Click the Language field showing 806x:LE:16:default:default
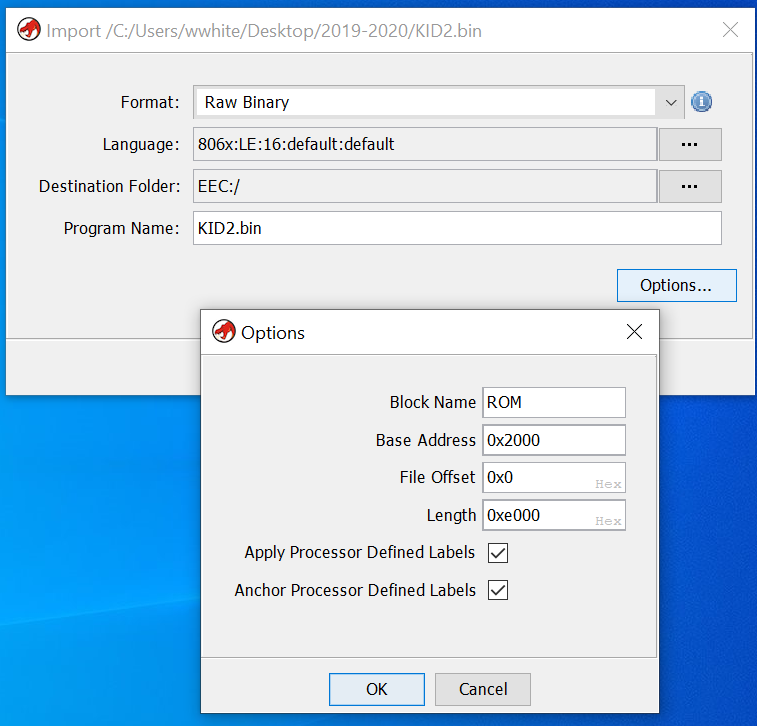This screenshot has height=726, width=757. tap(424, 144)
